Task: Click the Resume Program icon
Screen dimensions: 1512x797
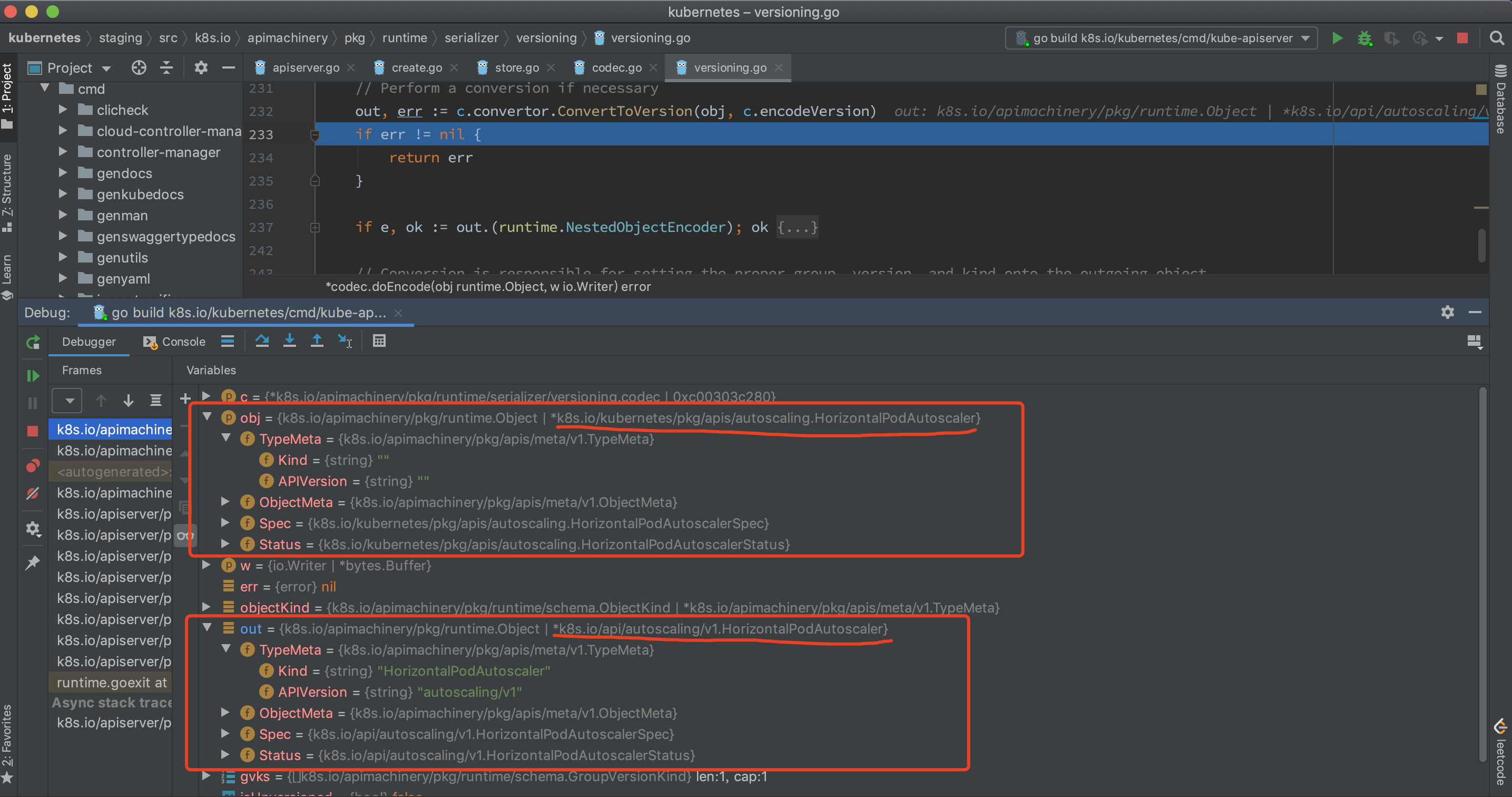Action: (x=33, y=376)
